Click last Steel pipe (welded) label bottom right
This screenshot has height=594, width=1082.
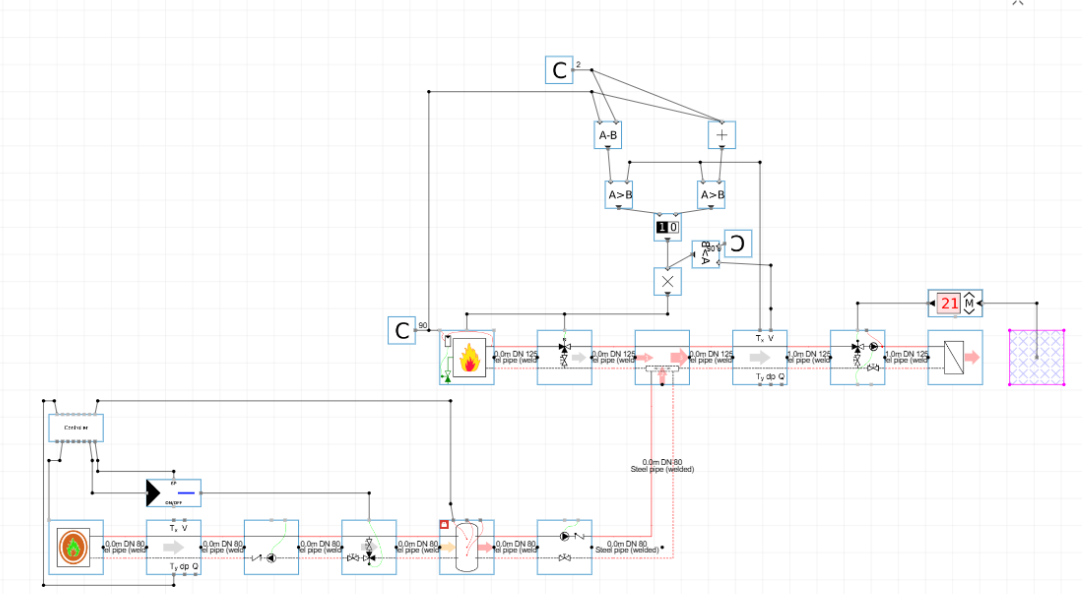tap(627, 551)
